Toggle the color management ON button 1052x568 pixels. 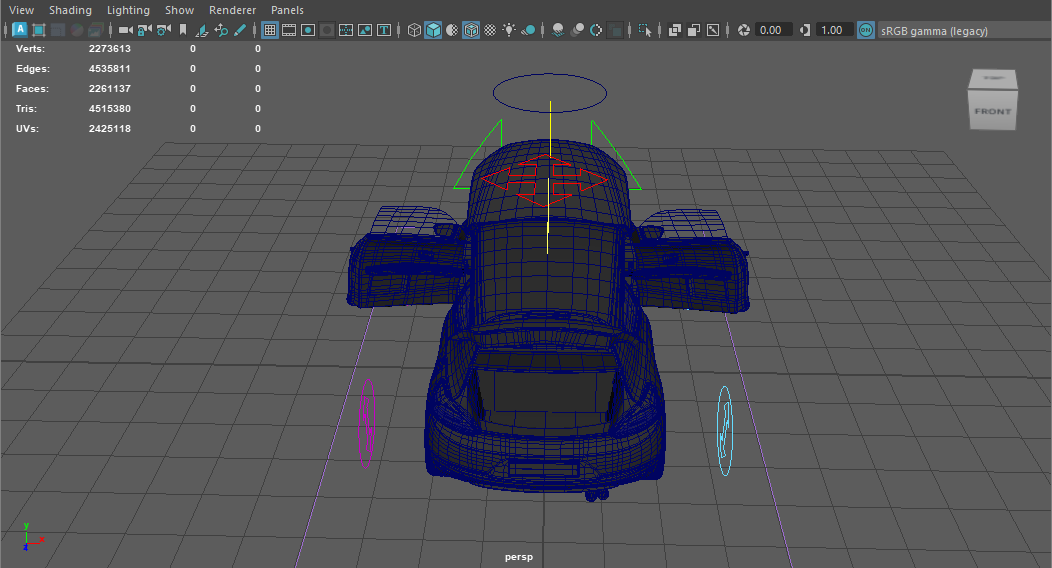click(865, 30)
